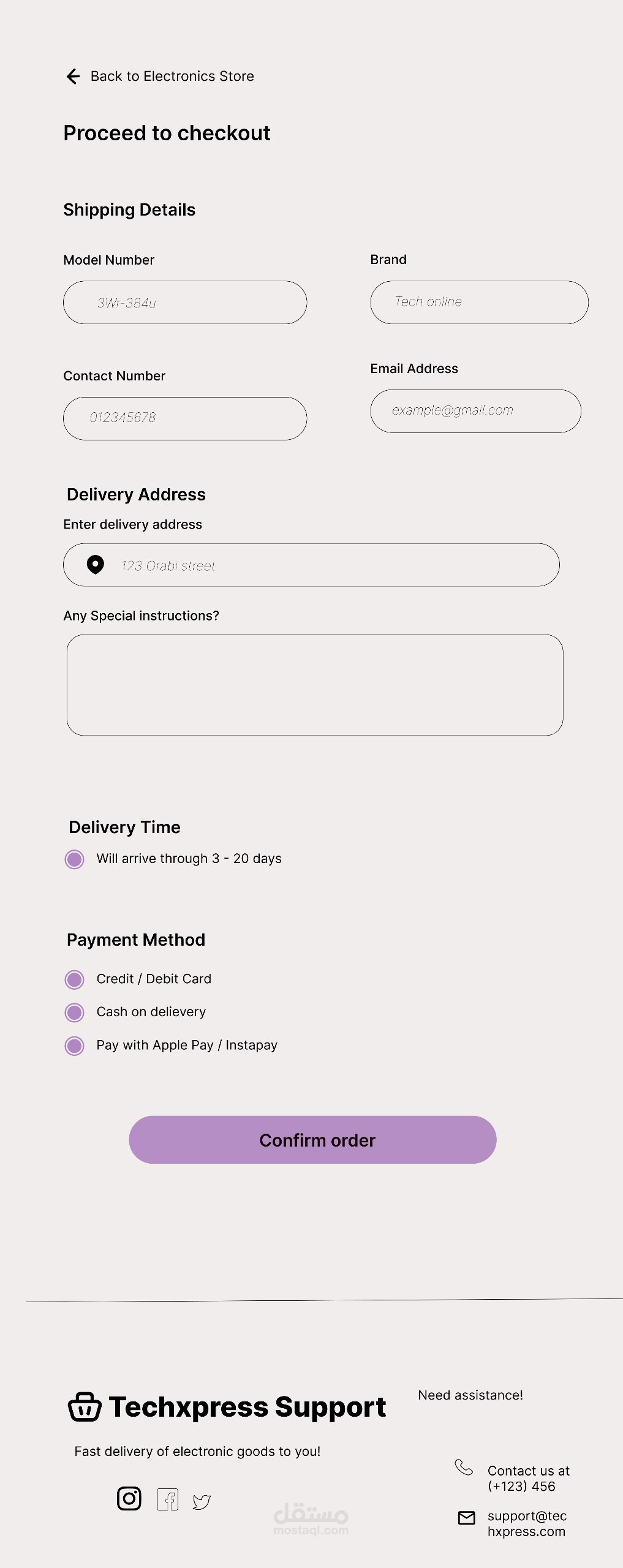Screen dimensions: 623x1568
Task: Click the email envelope icon
Action: pos(467,1517)
